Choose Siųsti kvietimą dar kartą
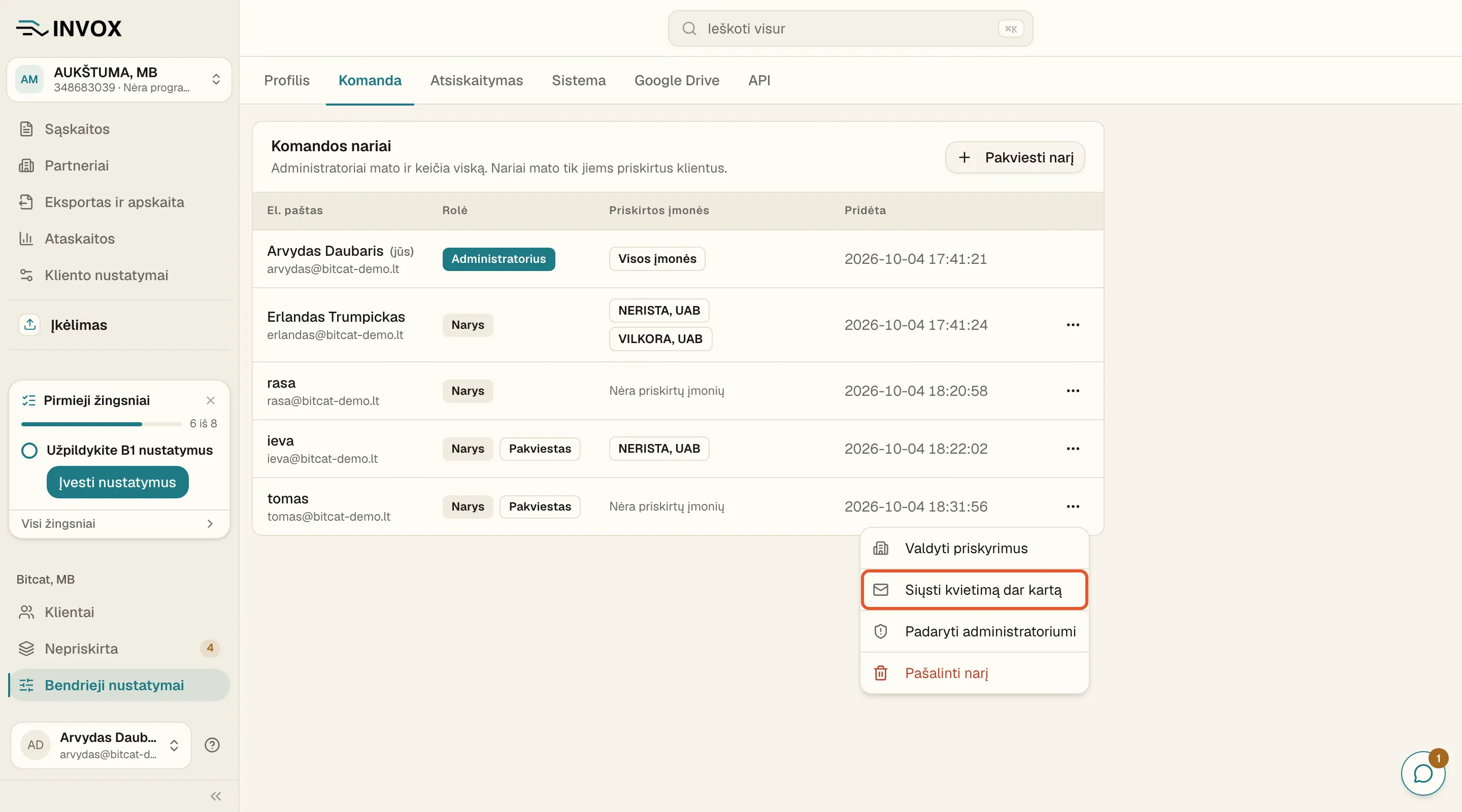 coord(974,590)
